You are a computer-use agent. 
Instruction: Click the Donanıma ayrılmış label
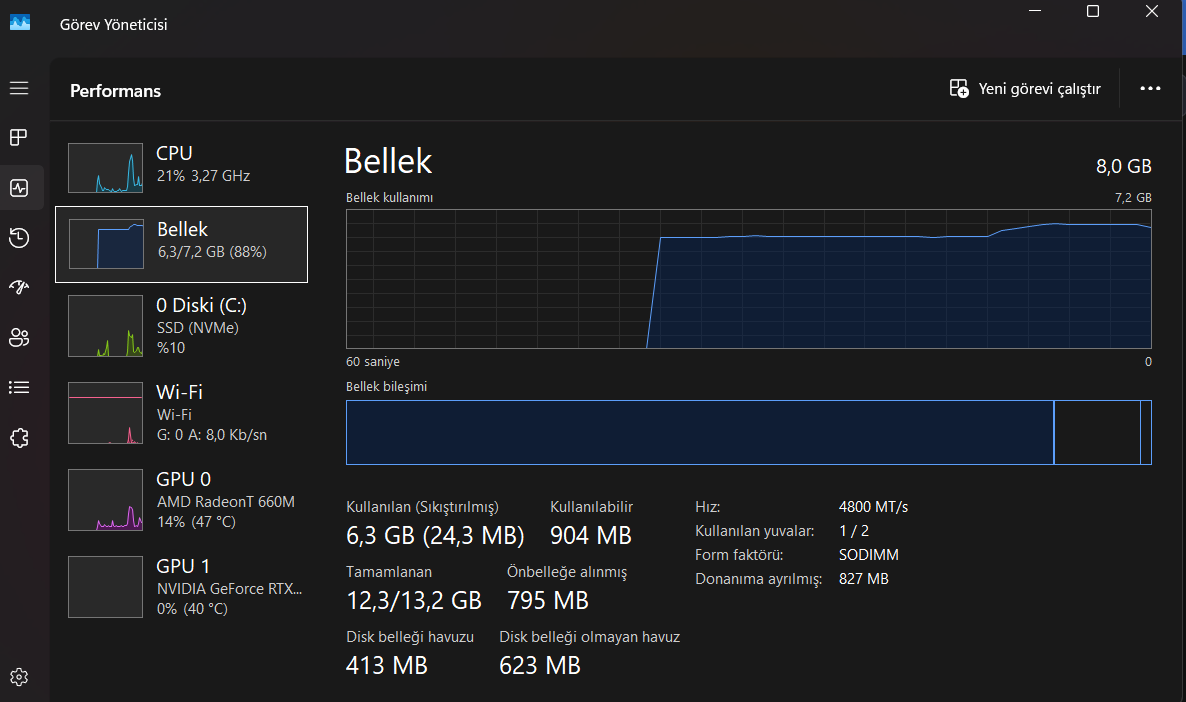pos(758,579)
